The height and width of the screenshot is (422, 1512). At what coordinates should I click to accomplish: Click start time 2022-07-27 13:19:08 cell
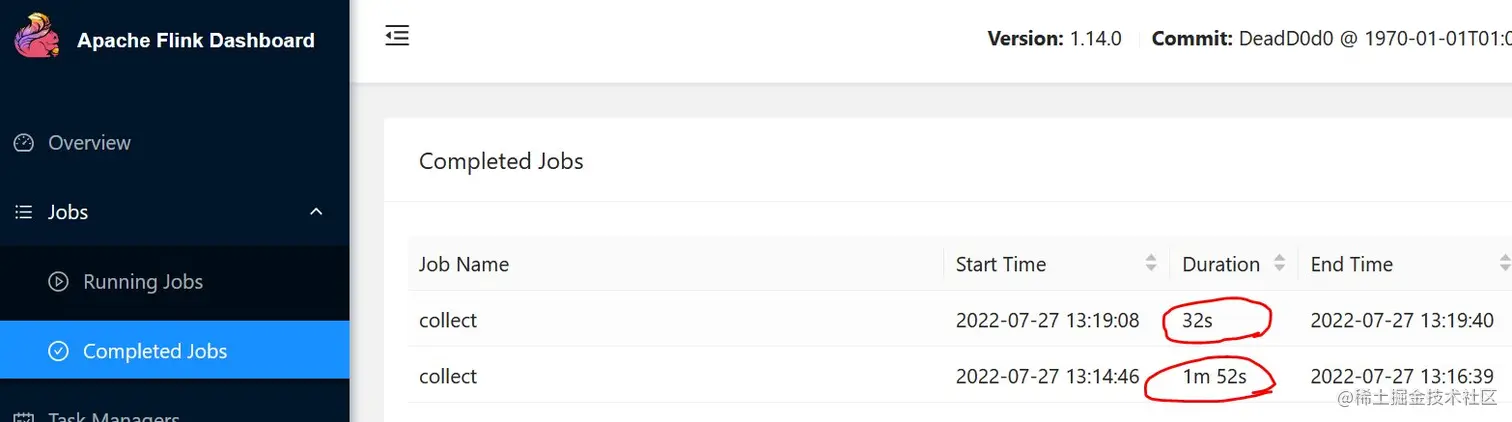1047,320
